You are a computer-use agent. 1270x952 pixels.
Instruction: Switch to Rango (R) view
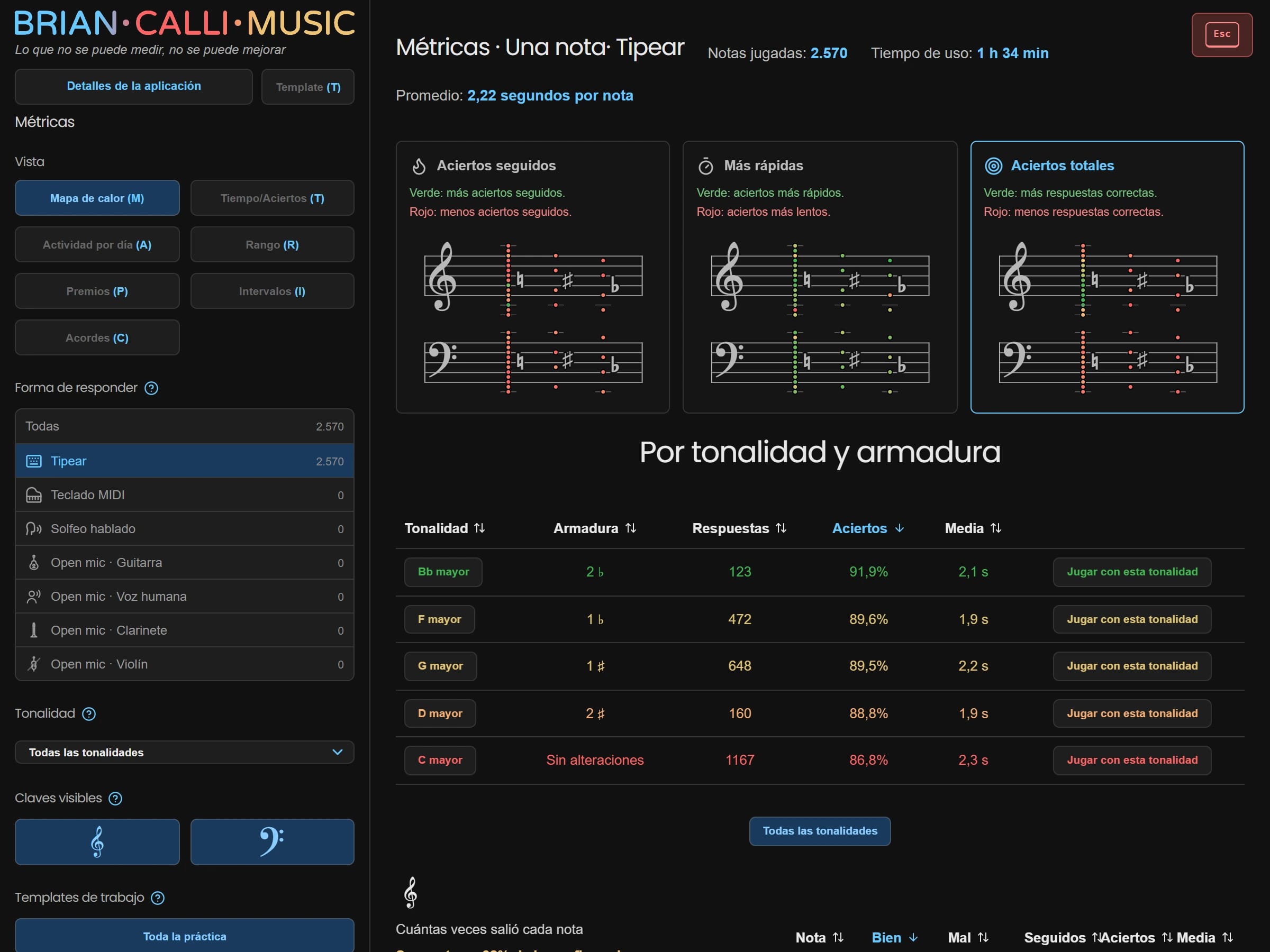point(272,245)
